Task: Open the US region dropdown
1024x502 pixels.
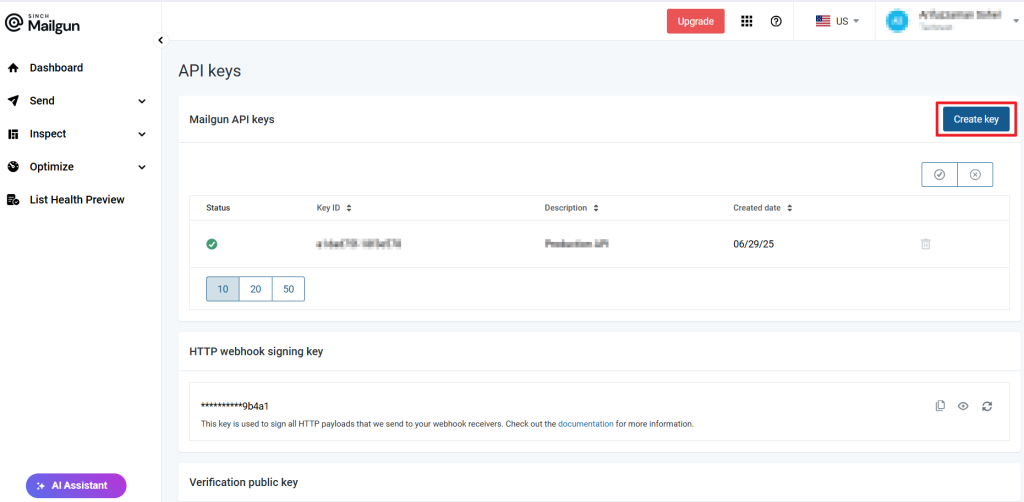Action: tap(837, 21)
